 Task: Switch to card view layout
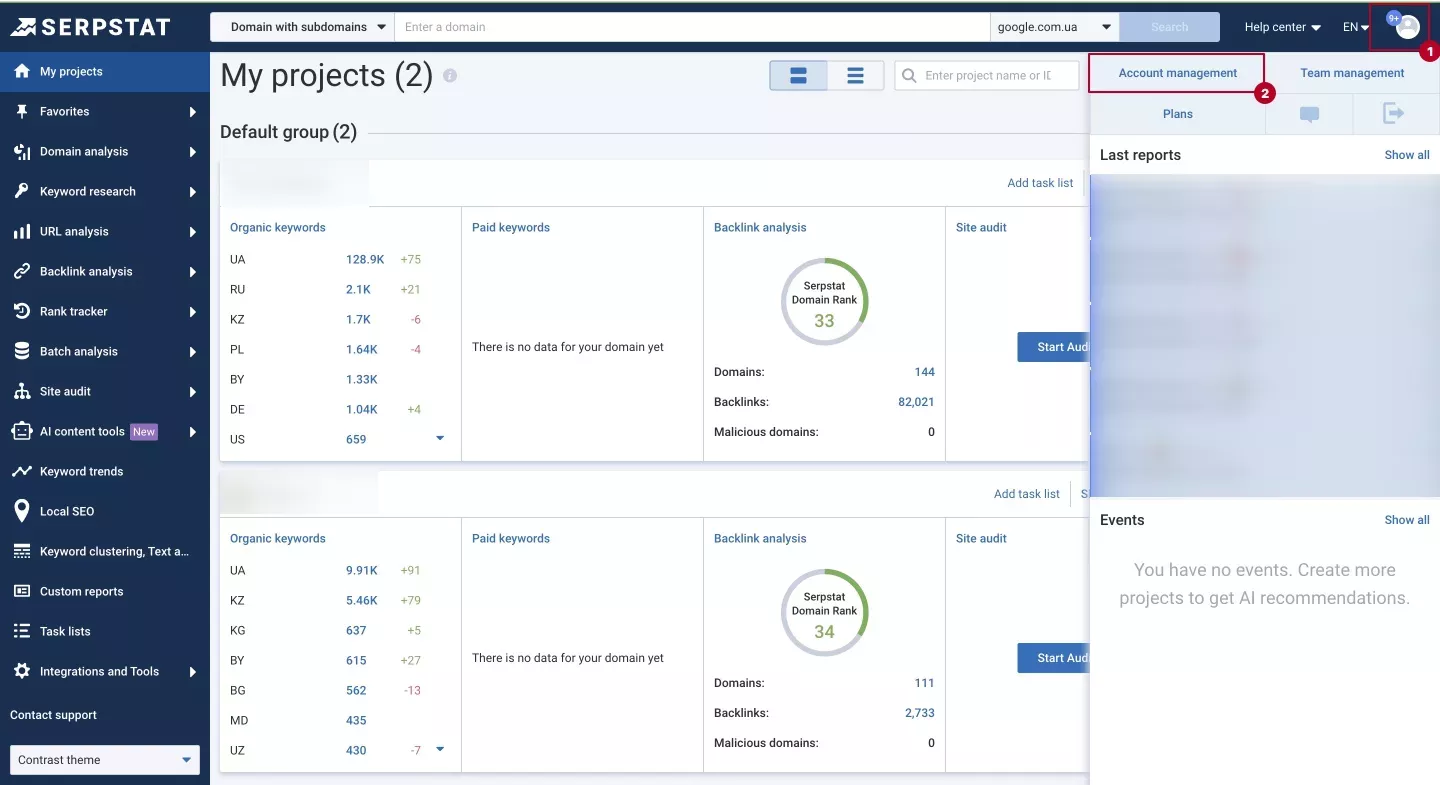798,75
